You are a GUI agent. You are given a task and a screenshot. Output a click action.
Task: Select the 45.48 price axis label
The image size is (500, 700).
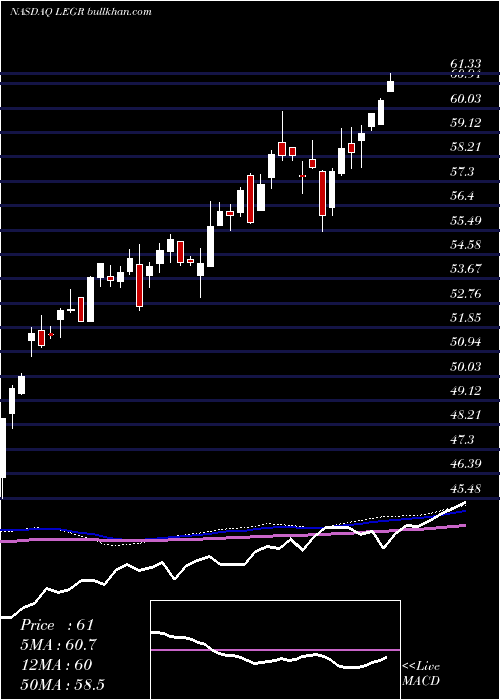tap(466, 489)
